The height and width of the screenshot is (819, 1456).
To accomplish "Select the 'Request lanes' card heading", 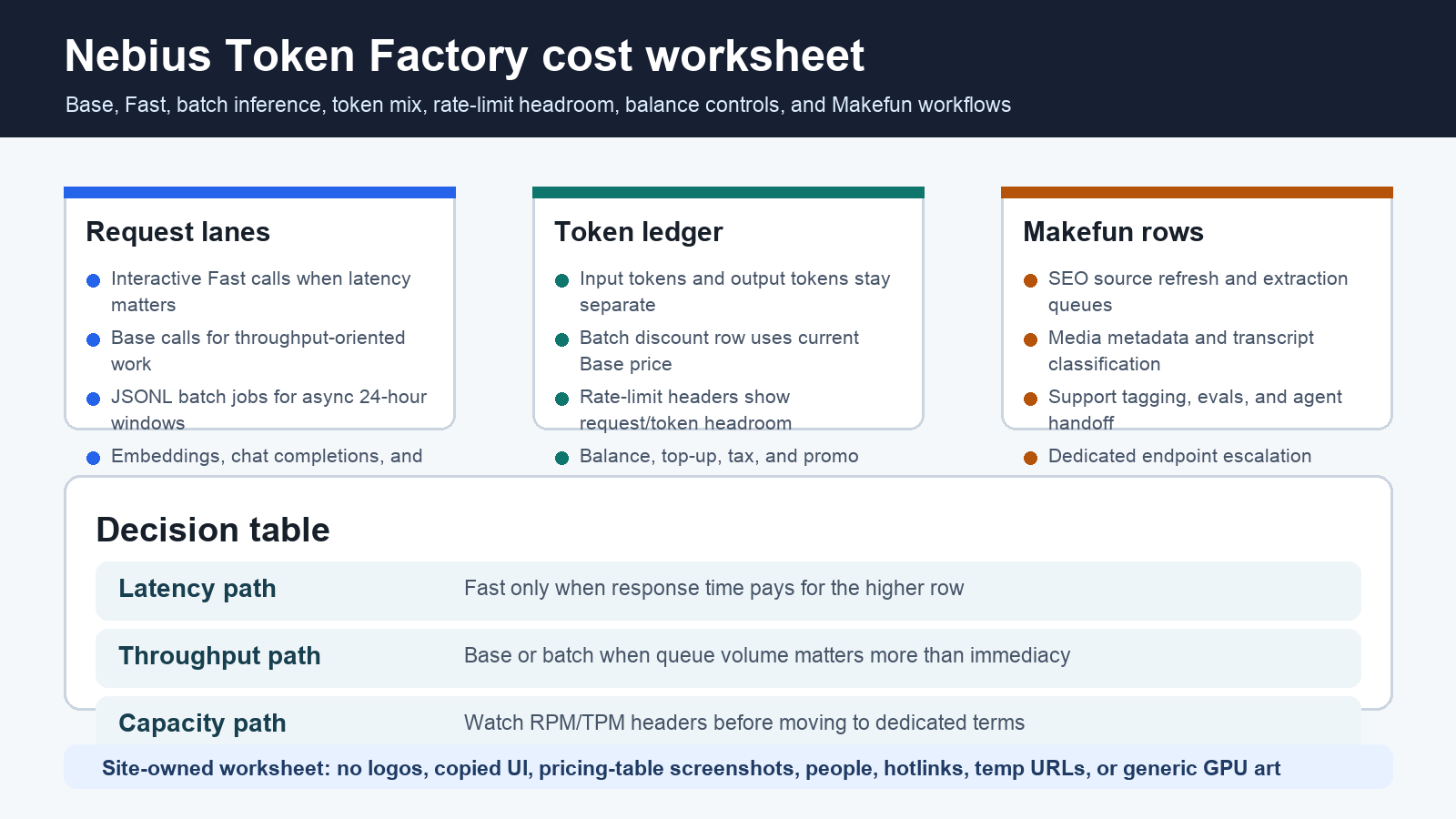I will (177, 232).
